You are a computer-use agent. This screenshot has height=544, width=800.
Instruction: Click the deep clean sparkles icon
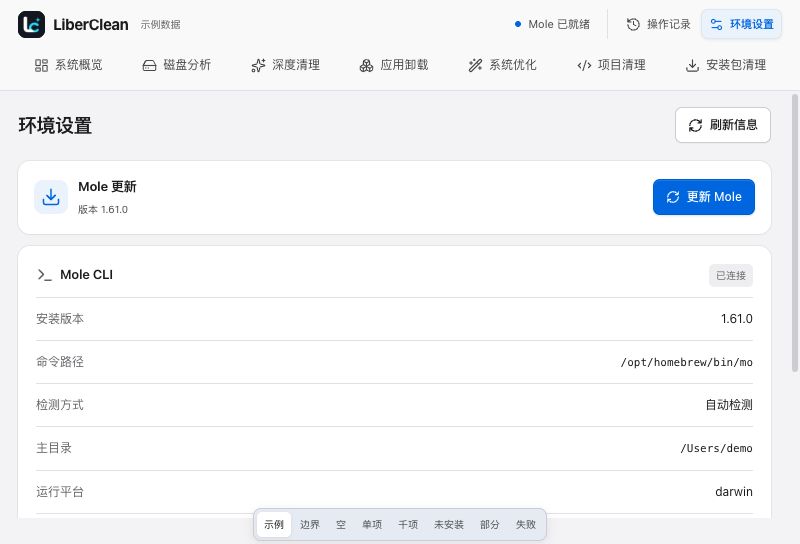coord(258,65)
